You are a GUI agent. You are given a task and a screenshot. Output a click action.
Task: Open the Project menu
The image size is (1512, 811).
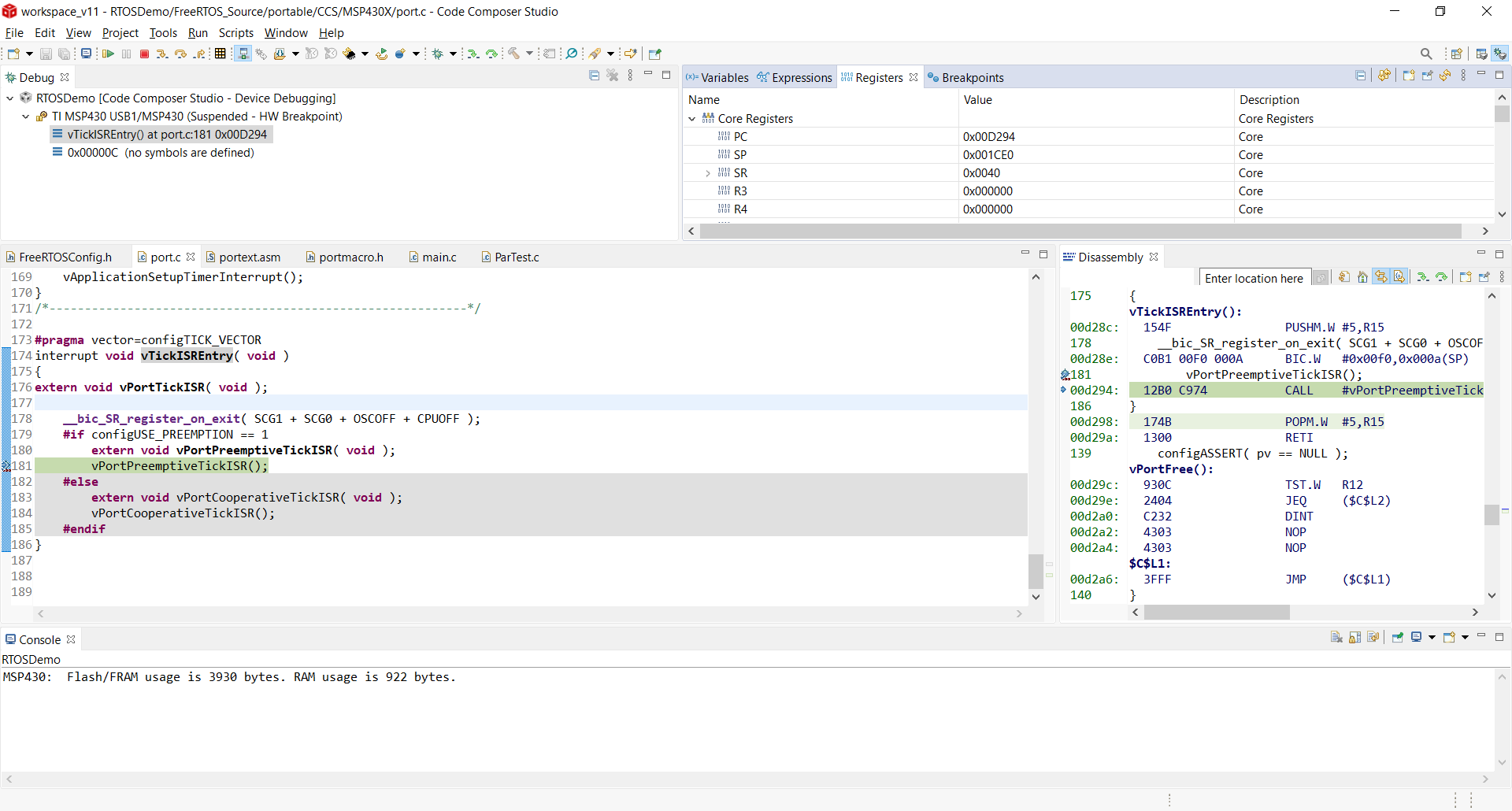tap(120, 33)
